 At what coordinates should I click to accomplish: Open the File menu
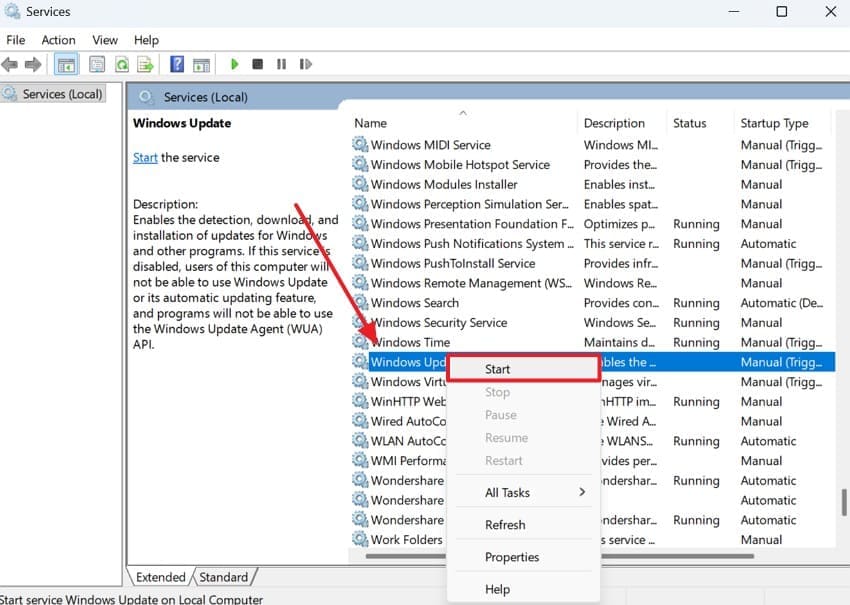(x=16, y=40)
